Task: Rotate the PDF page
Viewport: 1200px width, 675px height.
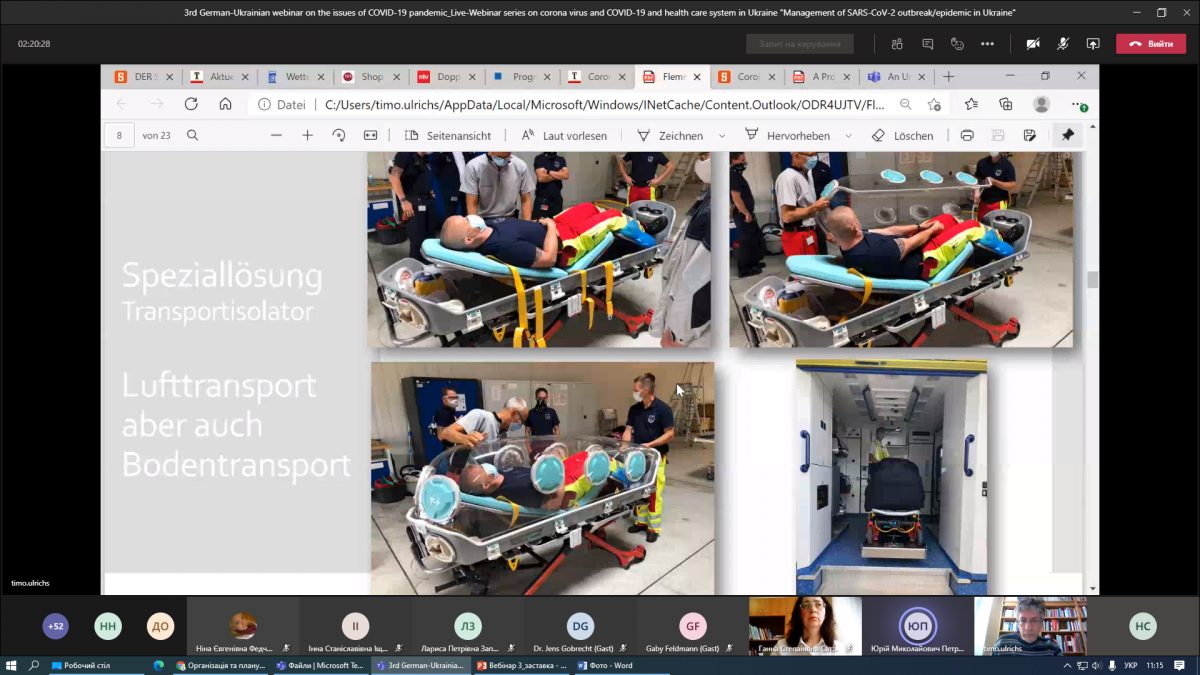Action: (x=338, y=136)
